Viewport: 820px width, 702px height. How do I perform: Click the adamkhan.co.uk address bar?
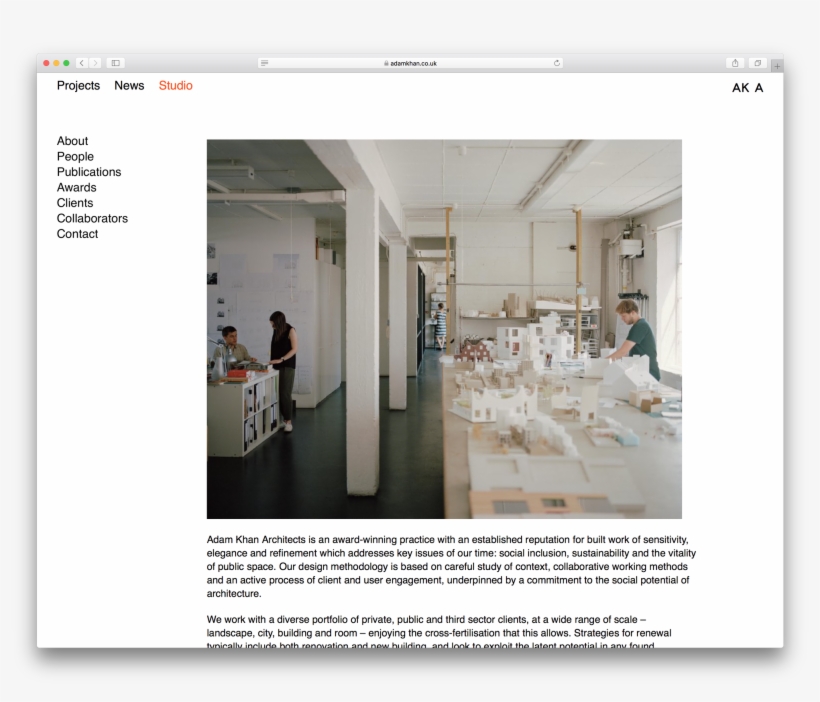coord(412,63)
